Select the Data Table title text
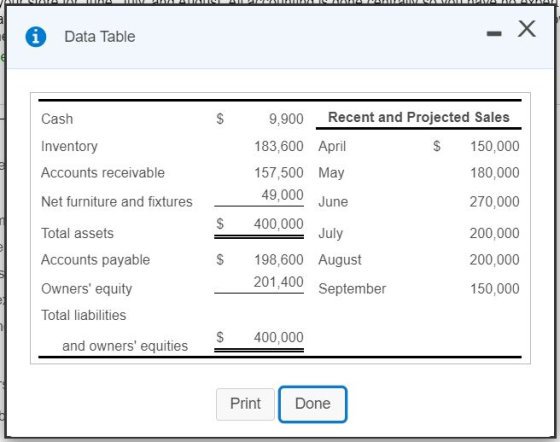The height and width of the screenshot is (442, 560). tap(100, 37)
